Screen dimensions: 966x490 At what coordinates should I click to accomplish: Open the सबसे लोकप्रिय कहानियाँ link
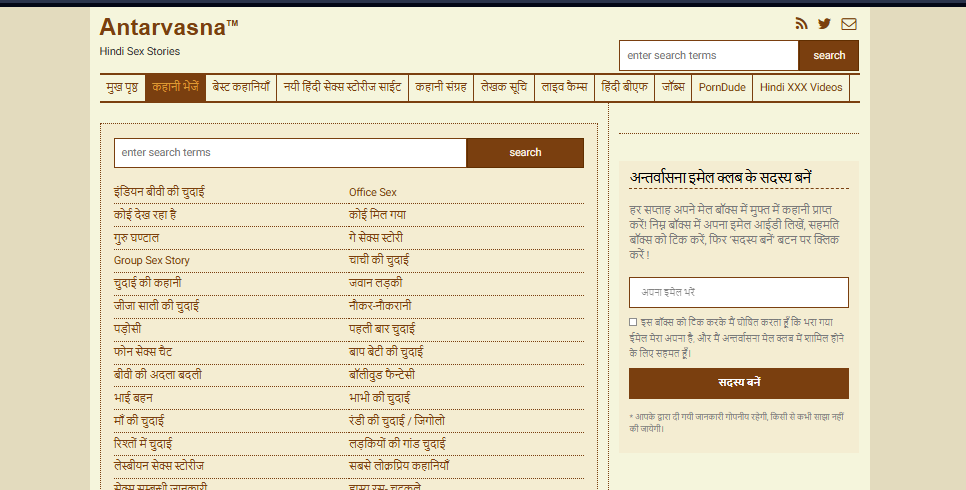point(399,466)
